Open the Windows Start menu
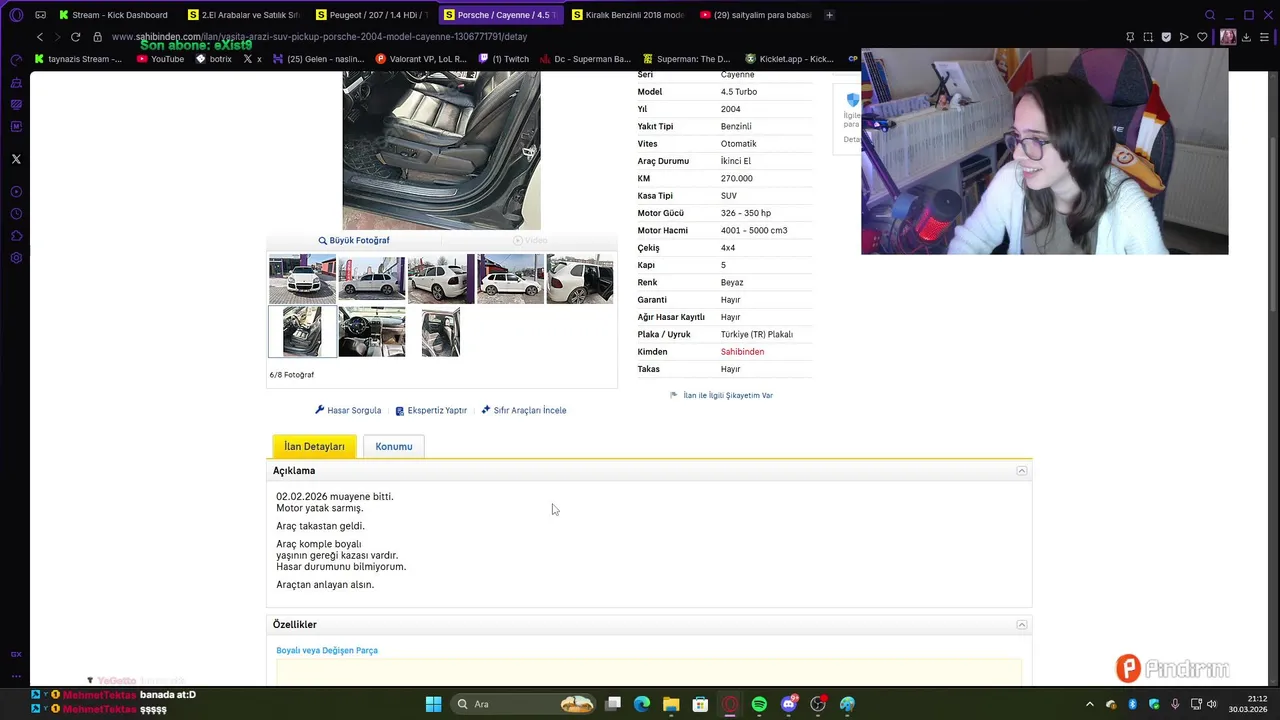1280x720 pixels. (433, 704)
